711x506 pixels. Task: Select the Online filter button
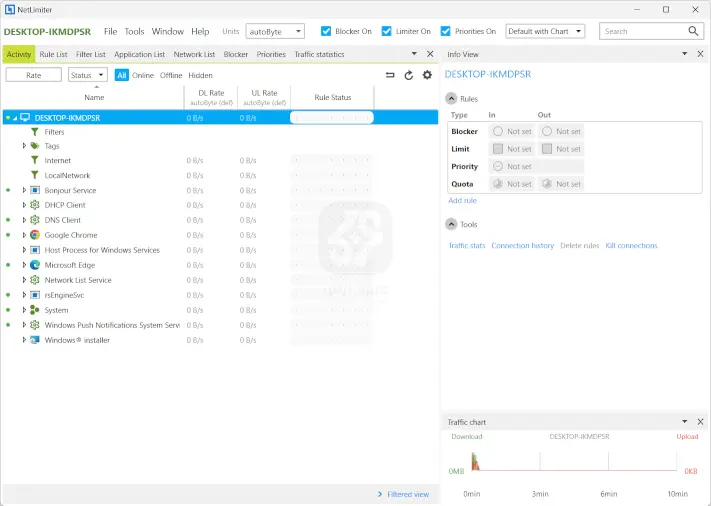(x=143, y=75)
